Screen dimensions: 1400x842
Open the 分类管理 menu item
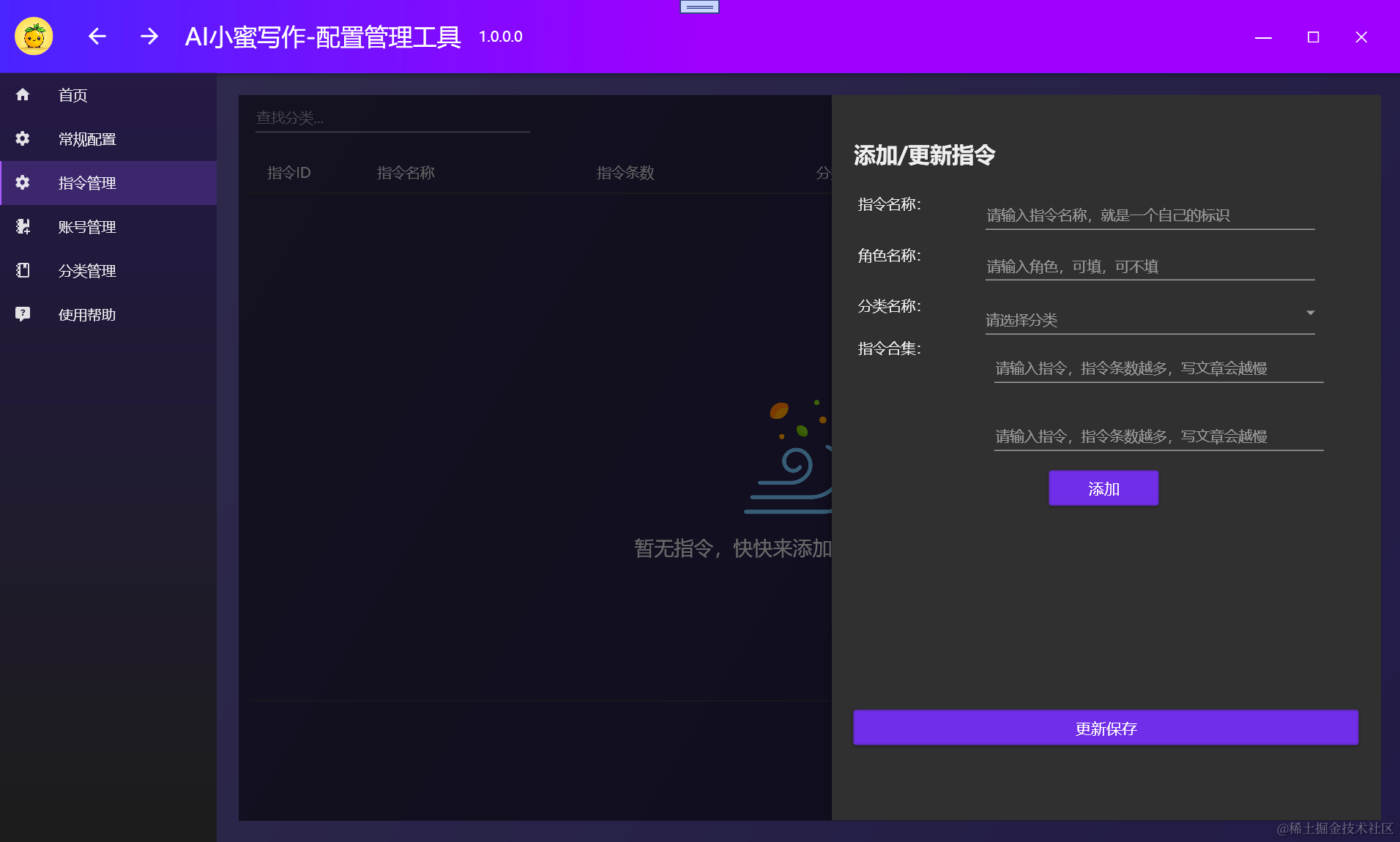tap(108, 271)
